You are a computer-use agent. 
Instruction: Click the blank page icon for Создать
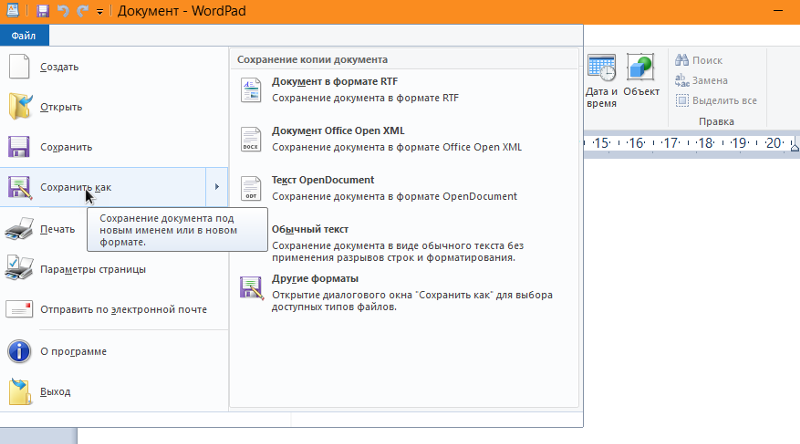pos(19,67)
